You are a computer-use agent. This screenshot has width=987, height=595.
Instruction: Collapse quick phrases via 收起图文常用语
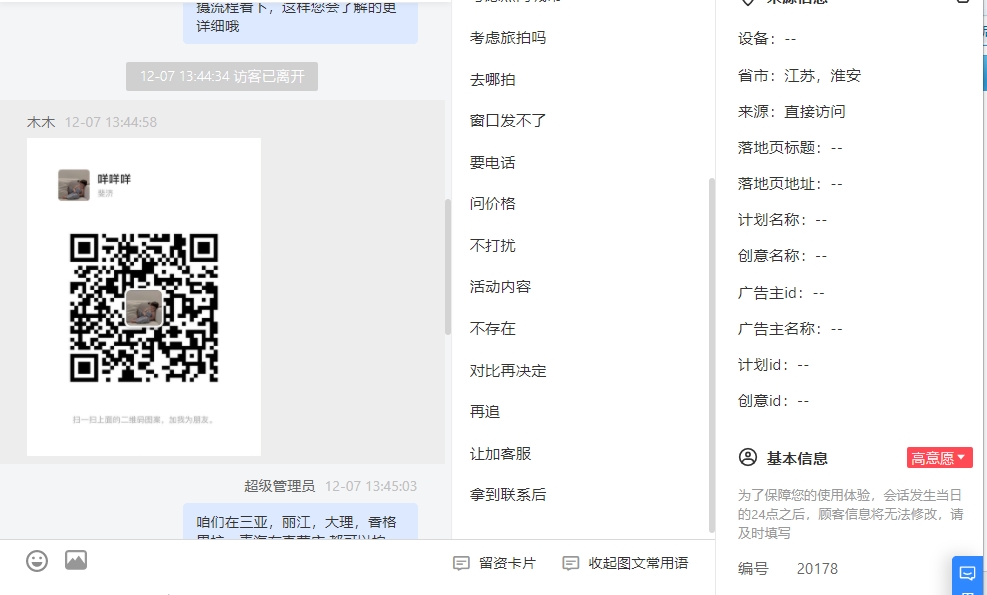point(625,563)
